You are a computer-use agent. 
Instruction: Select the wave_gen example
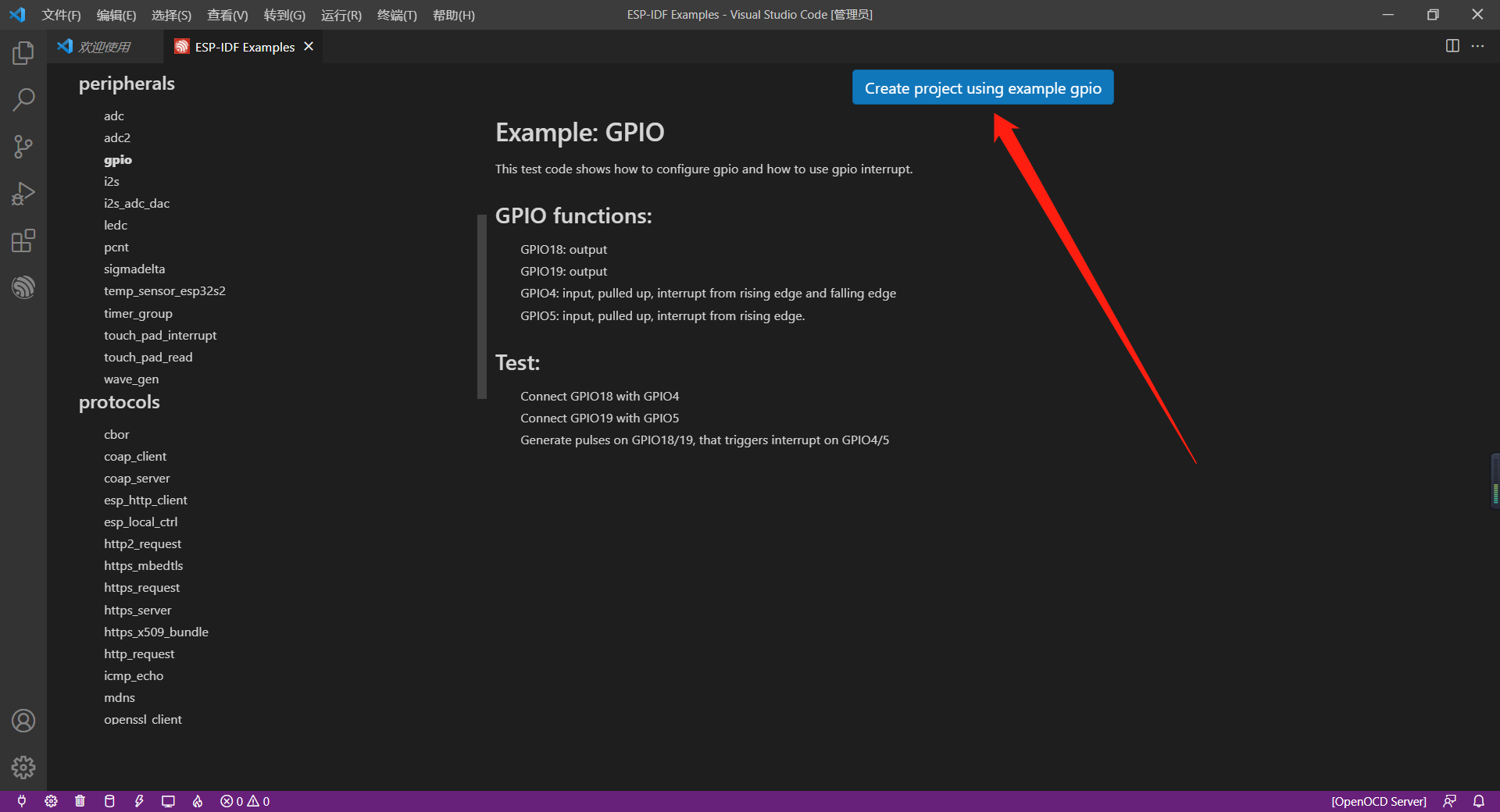(131, 379)
